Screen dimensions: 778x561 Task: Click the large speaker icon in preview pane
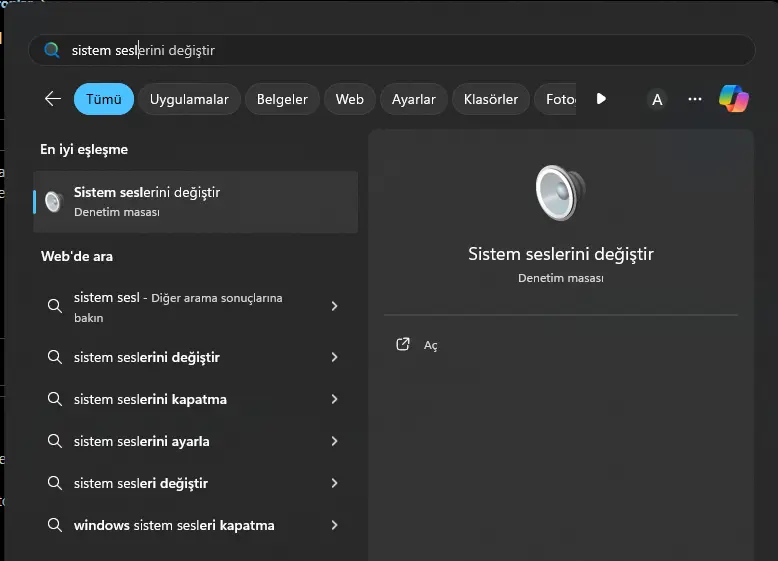click(561, 192)
